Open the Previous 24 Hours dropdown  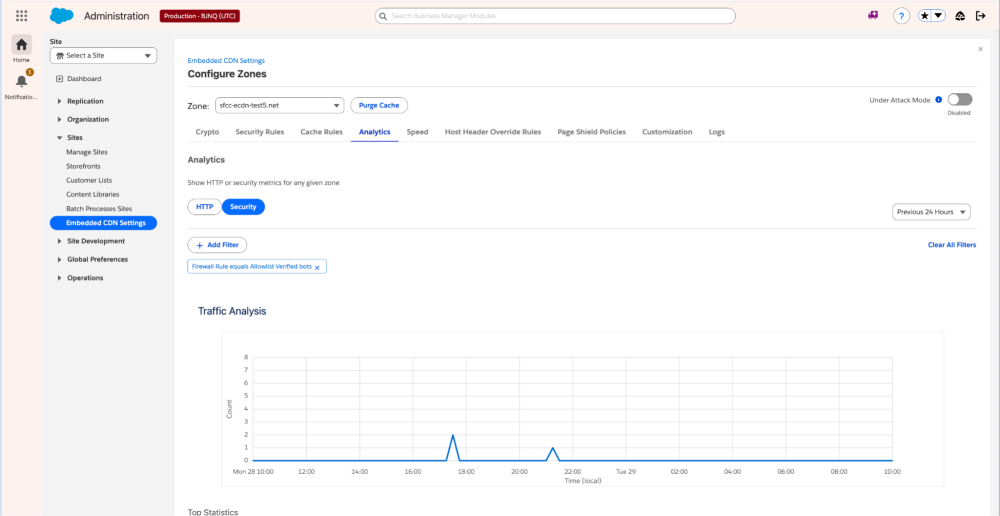pyautogui.click(x=931, y=212)
